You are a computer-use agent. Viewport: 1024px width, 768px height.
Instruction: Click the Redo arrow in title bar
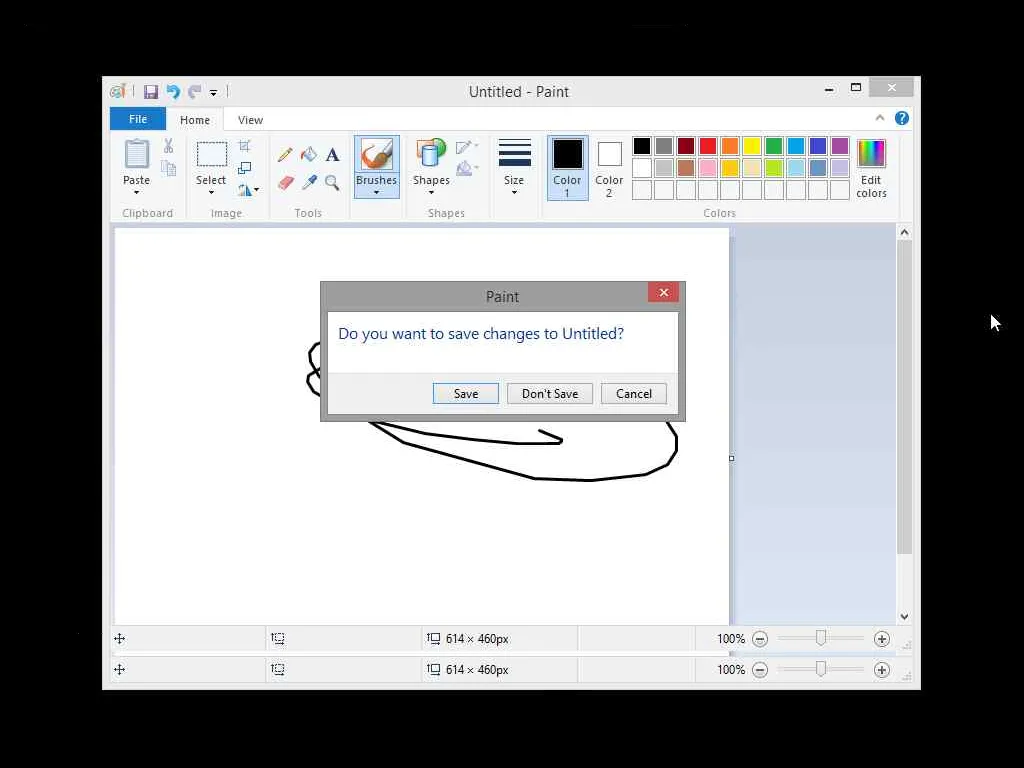(x=195, y=92)
